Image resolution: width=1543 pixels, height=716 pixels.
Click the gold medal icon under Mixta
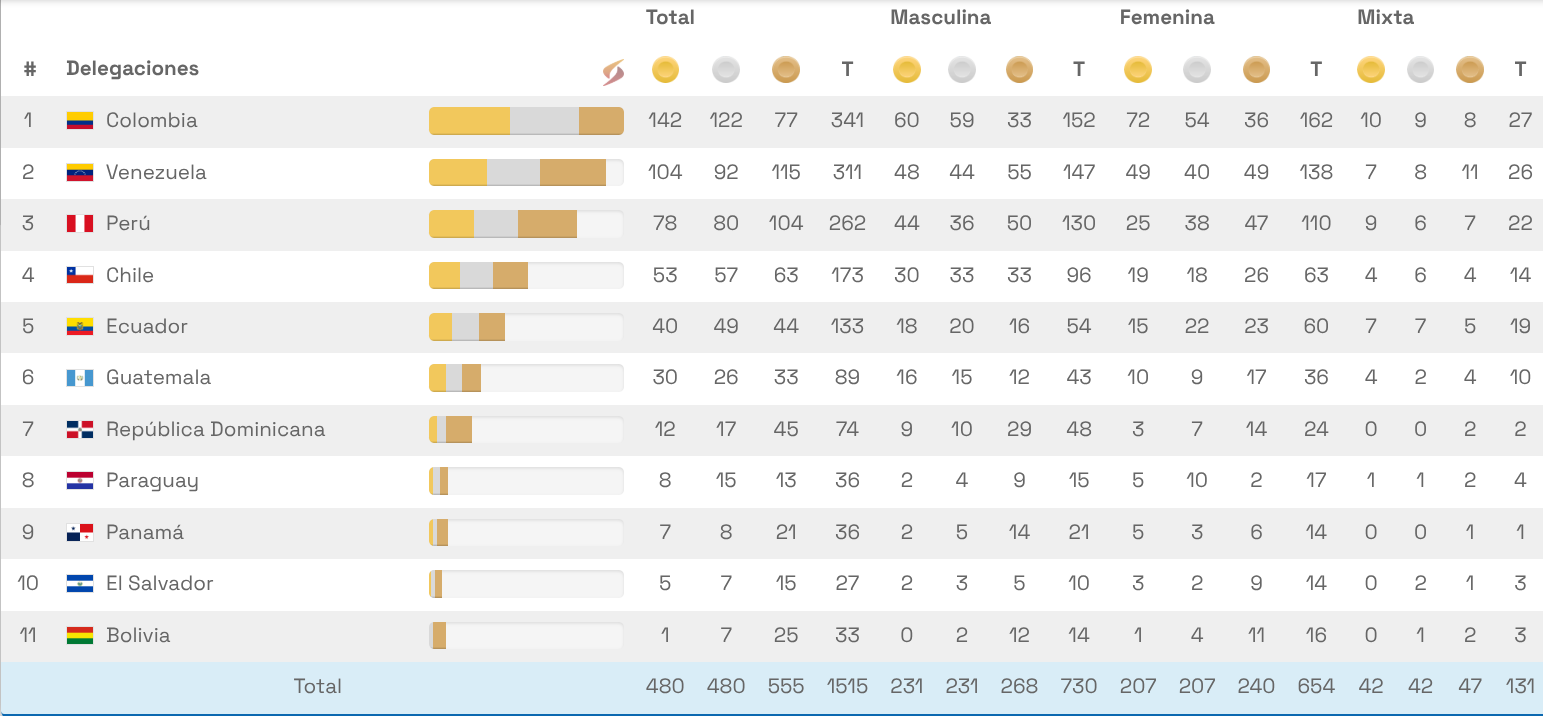[1370, 70]
